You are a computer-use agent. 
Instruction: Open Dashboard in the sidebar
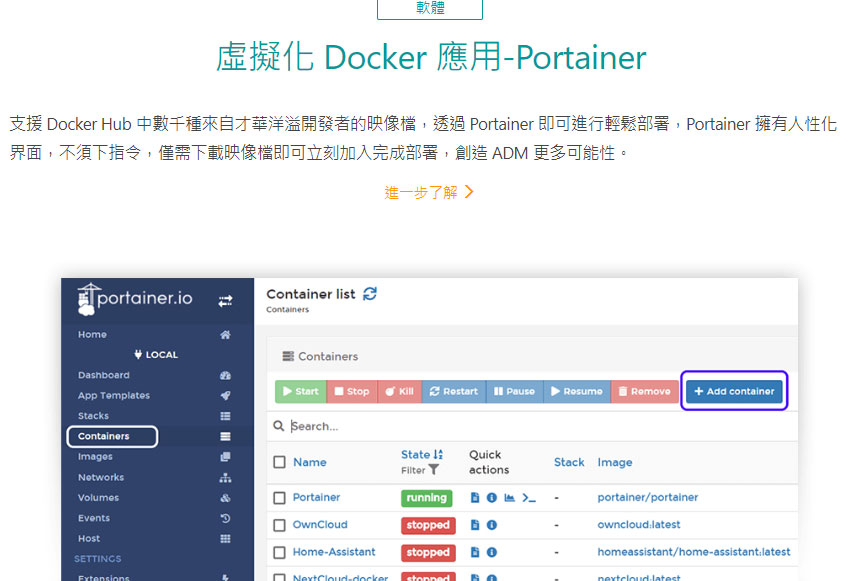(104, 375)
